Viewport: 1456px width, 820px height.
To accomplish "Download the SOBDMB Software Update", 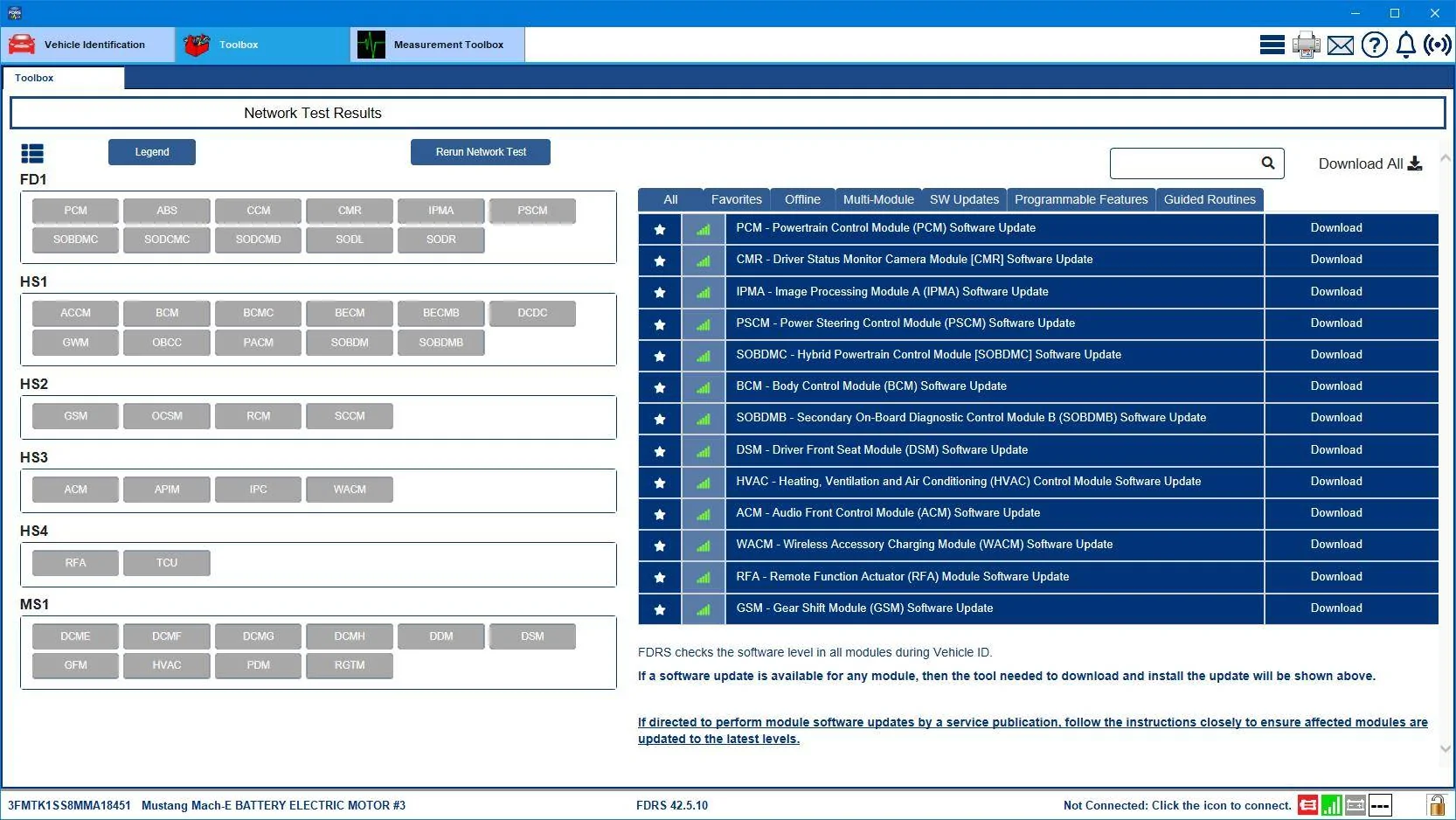I will coord(1336,417).
